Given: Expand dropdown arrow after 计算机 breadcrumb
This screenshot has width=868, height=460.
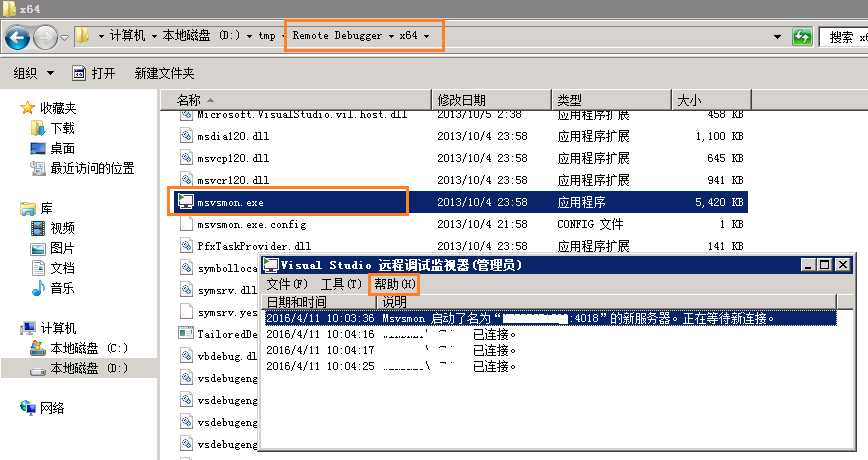Looking at the screenshot, I should [x=153, y=37].
